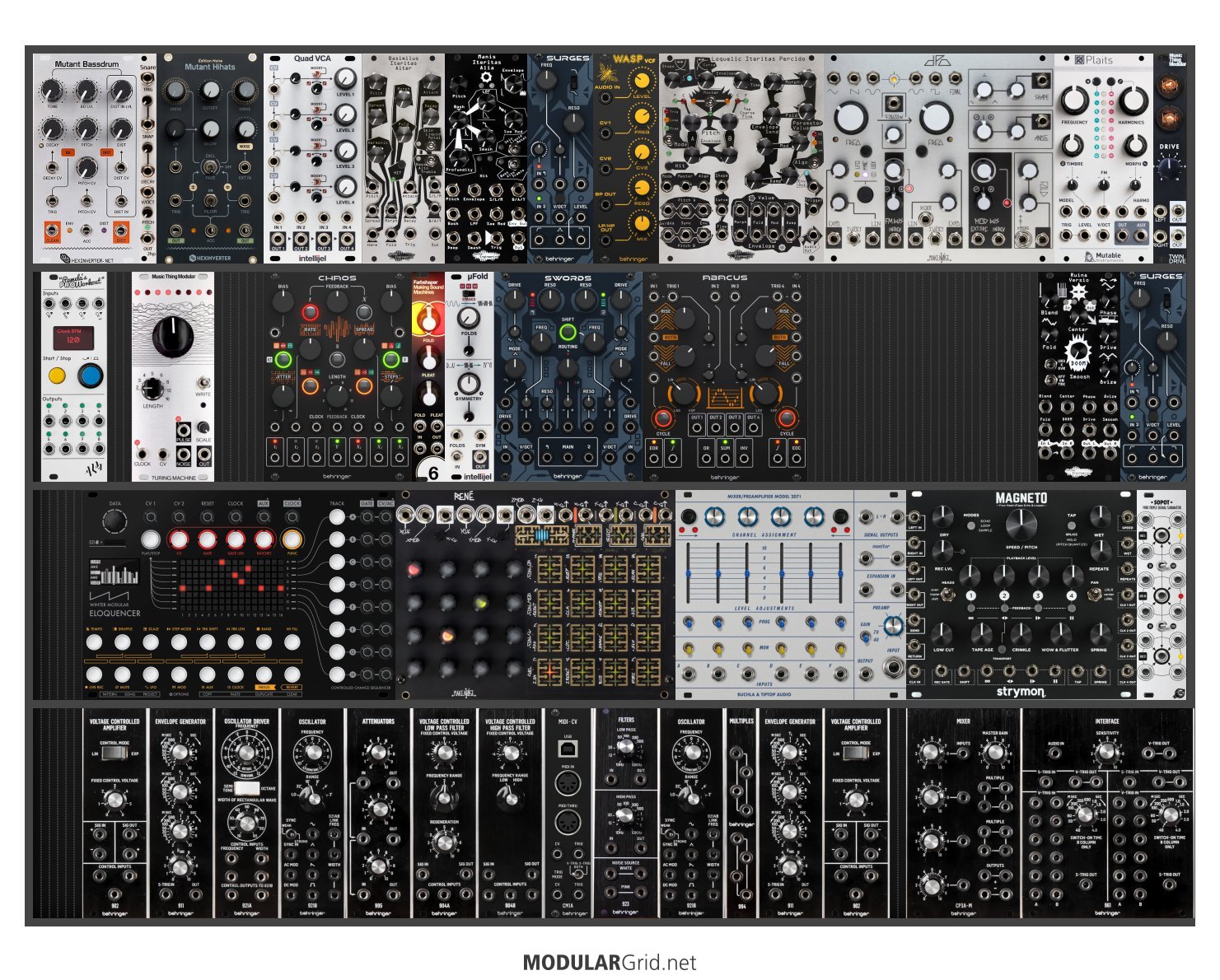Flip the GAIN 70/40 switch on Mixer 207

point(865,636)
